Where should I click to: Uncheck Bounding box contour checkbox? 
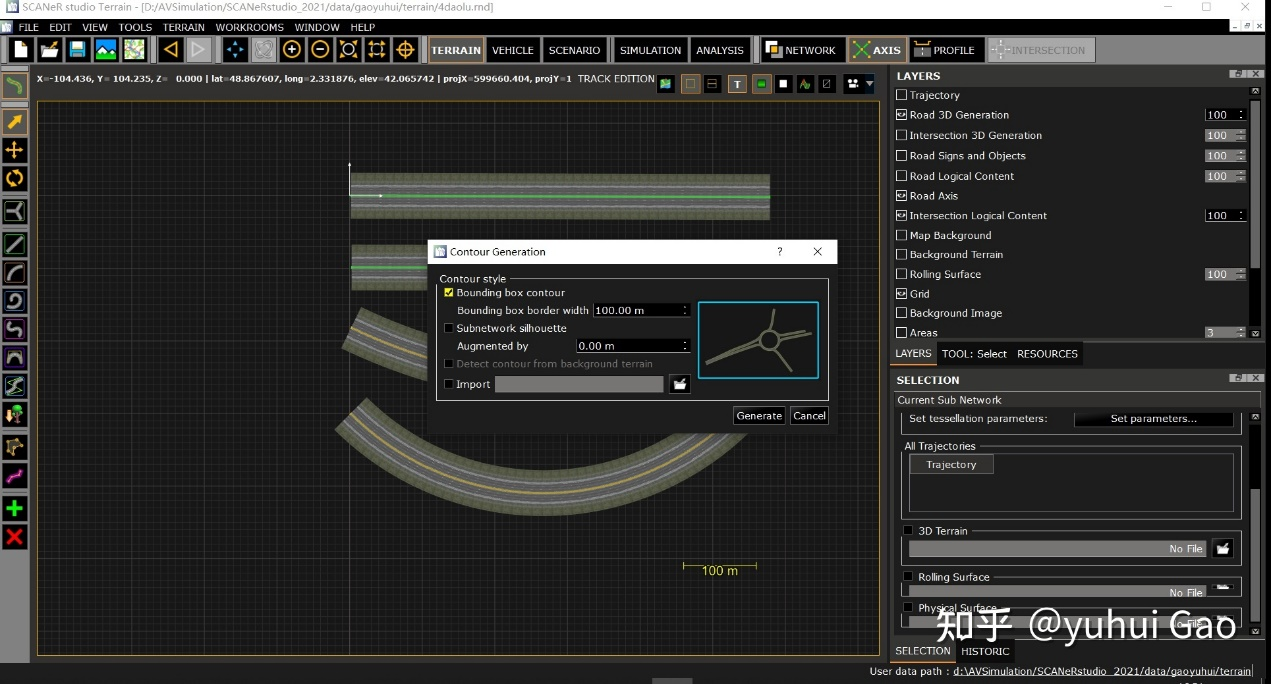pos(449,293)
